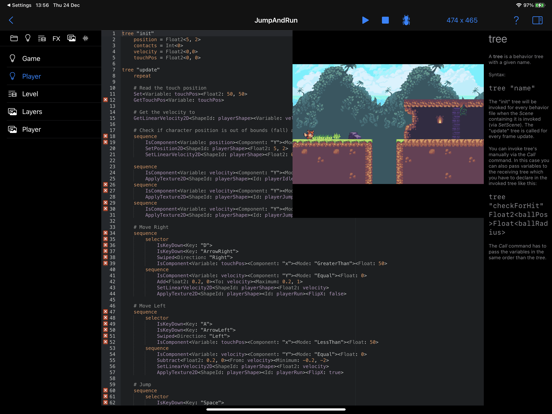This screenshot has height=414, width=552.
Task: Stop the game with the square button
Action: pos(385,20)
